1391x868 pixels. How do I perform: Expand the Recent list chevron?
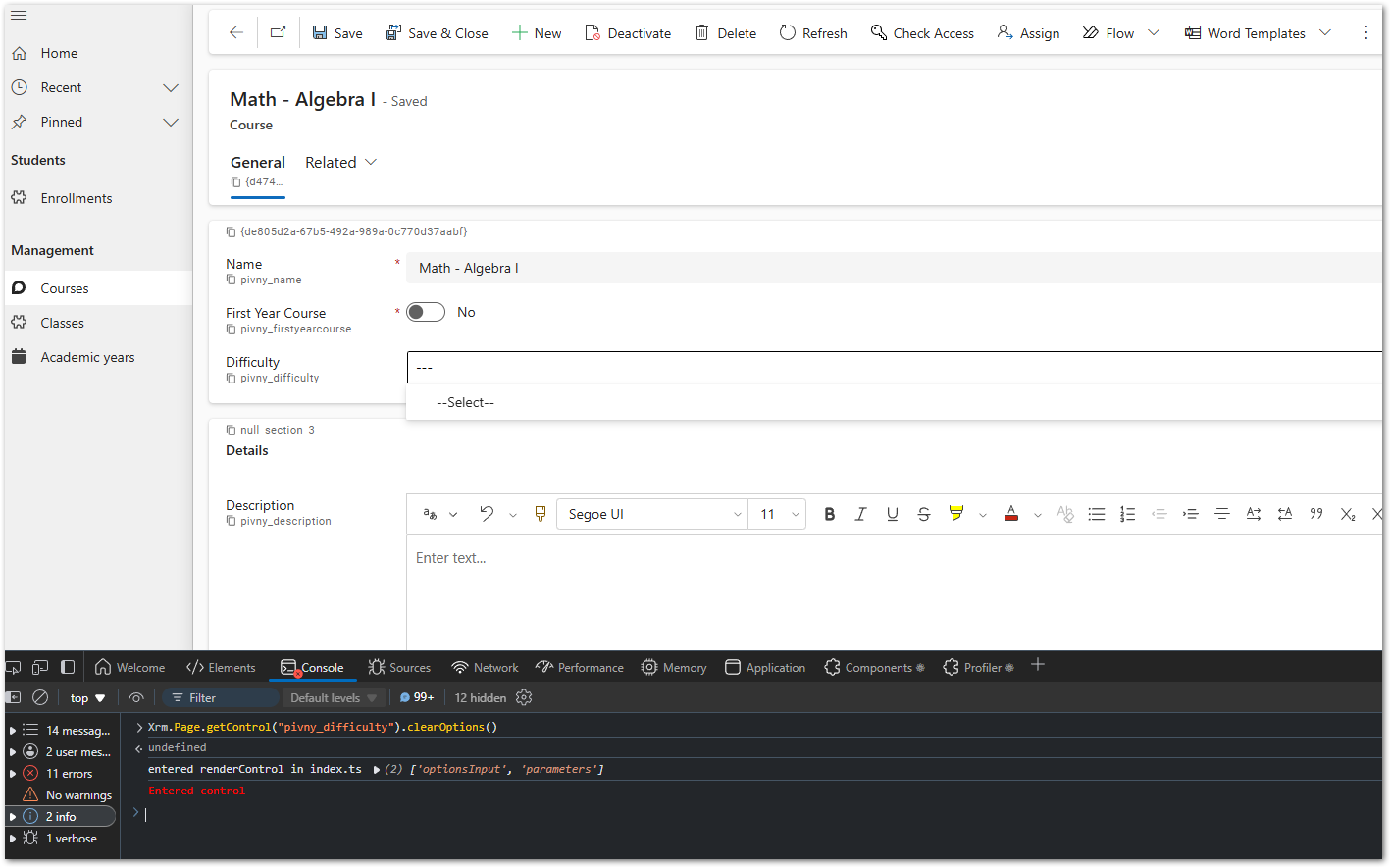tap(171, 87)
